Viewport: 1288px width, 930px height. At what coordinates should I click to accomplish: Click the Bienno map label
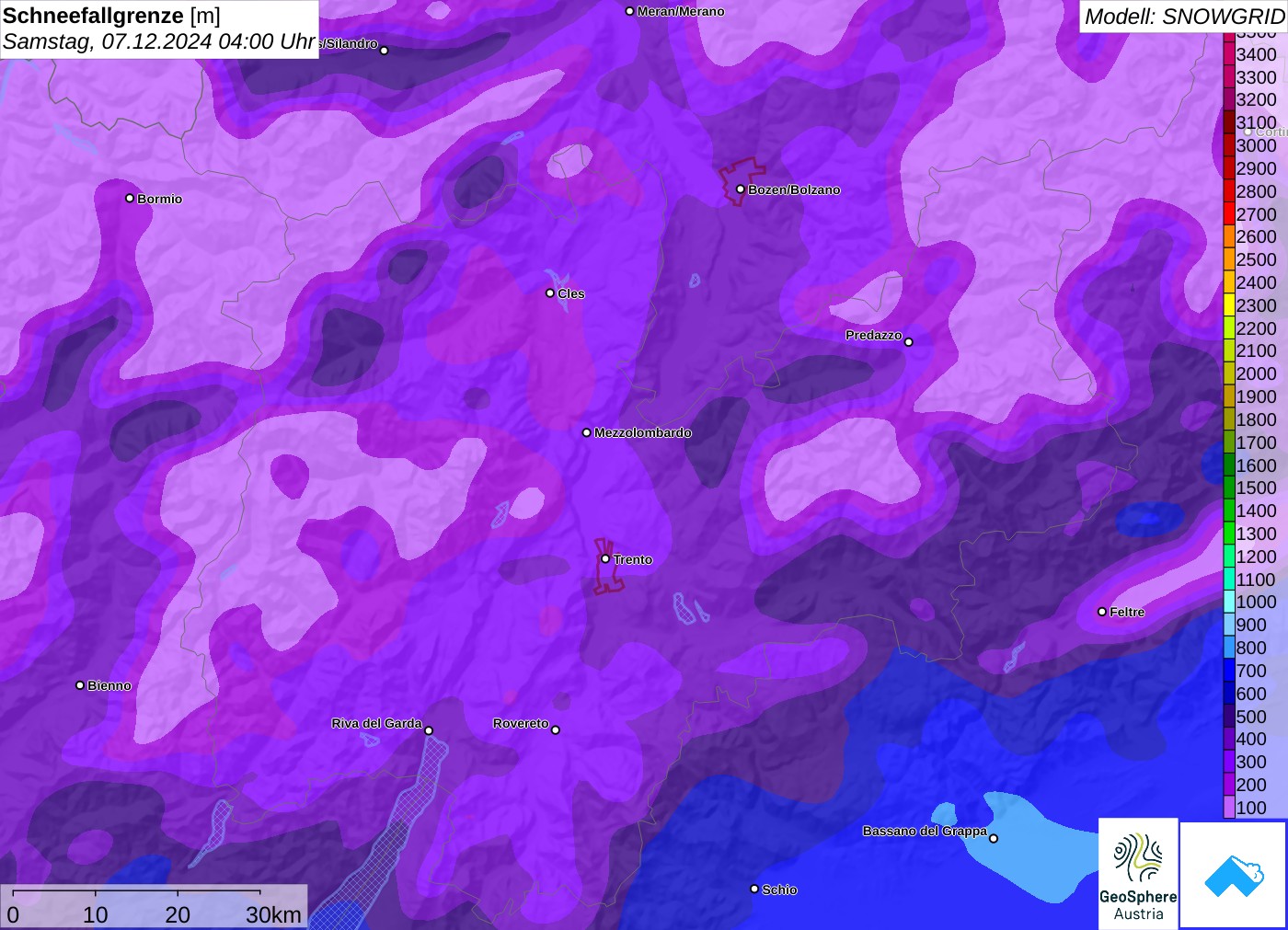click(x=109, y=685)
